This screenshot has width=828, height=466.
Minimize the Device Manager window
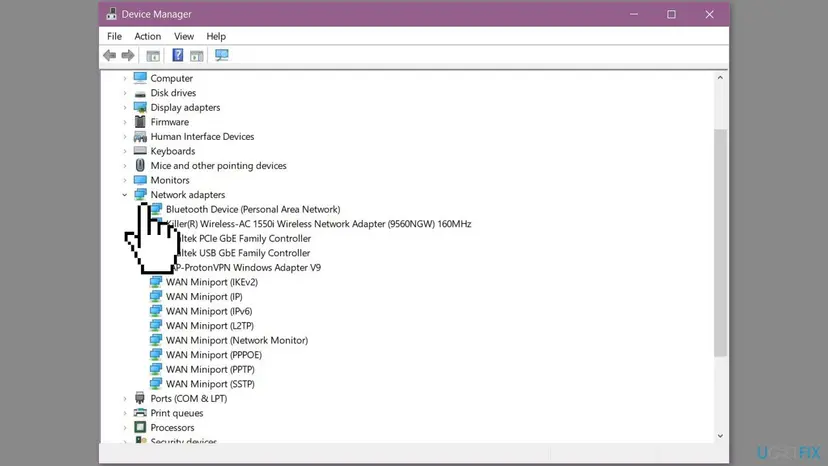click(x=634, y=14)
